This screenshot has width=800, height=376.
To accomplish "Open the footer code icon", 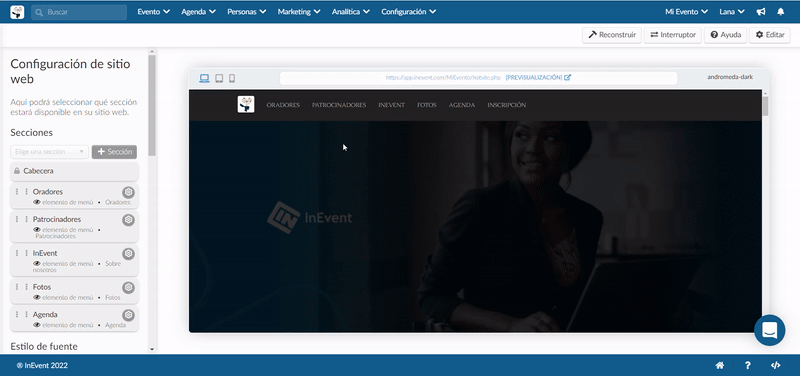I will 775,365.
